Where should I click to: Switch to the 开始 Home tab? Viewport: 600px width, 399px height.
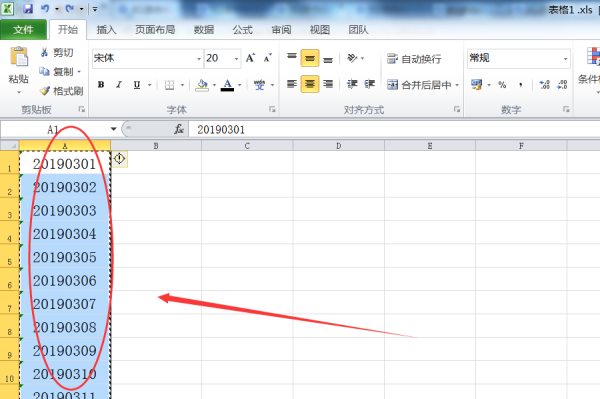click(68, 29)
